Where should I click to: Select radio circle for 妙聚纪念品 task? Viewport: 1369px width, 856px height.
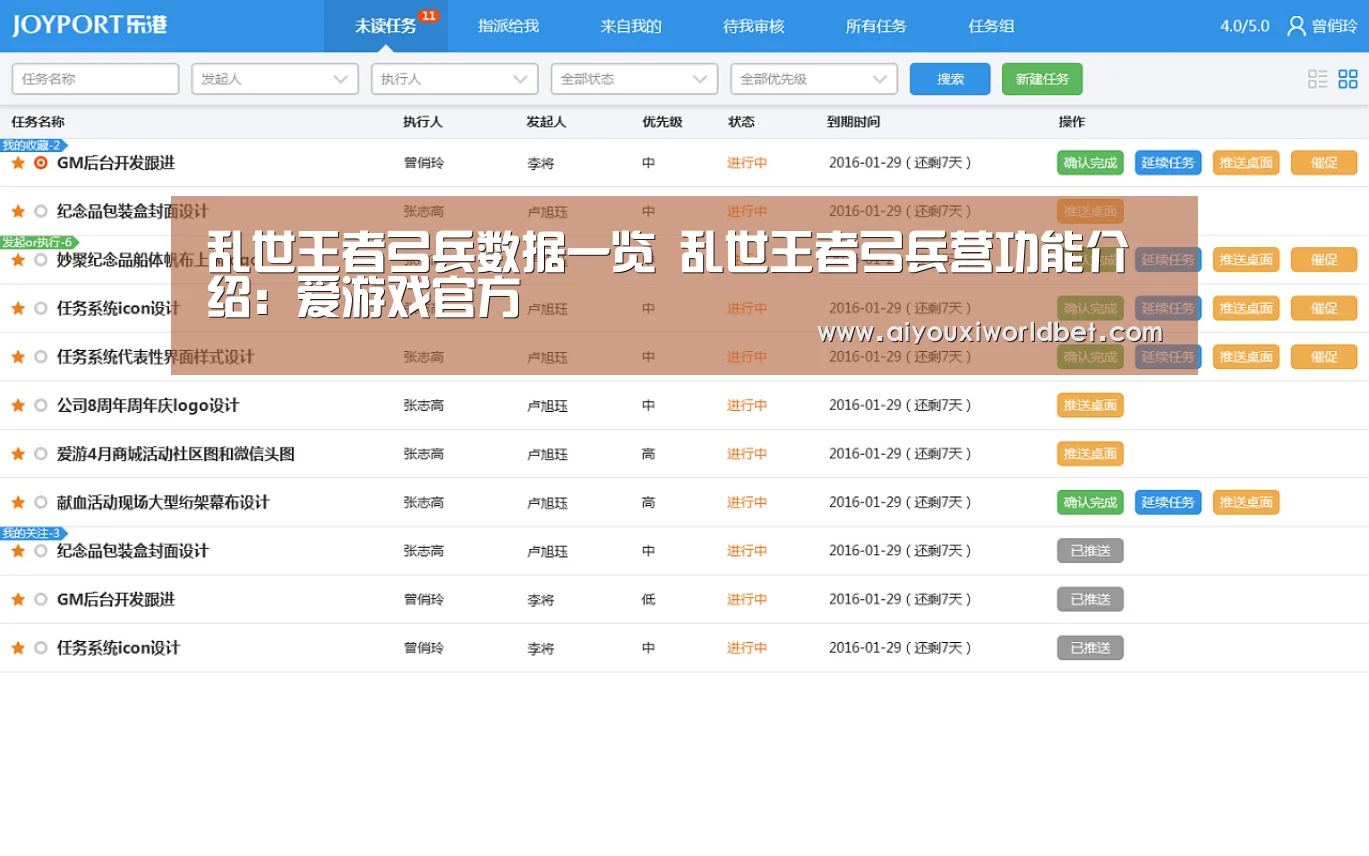click(41, 260)
